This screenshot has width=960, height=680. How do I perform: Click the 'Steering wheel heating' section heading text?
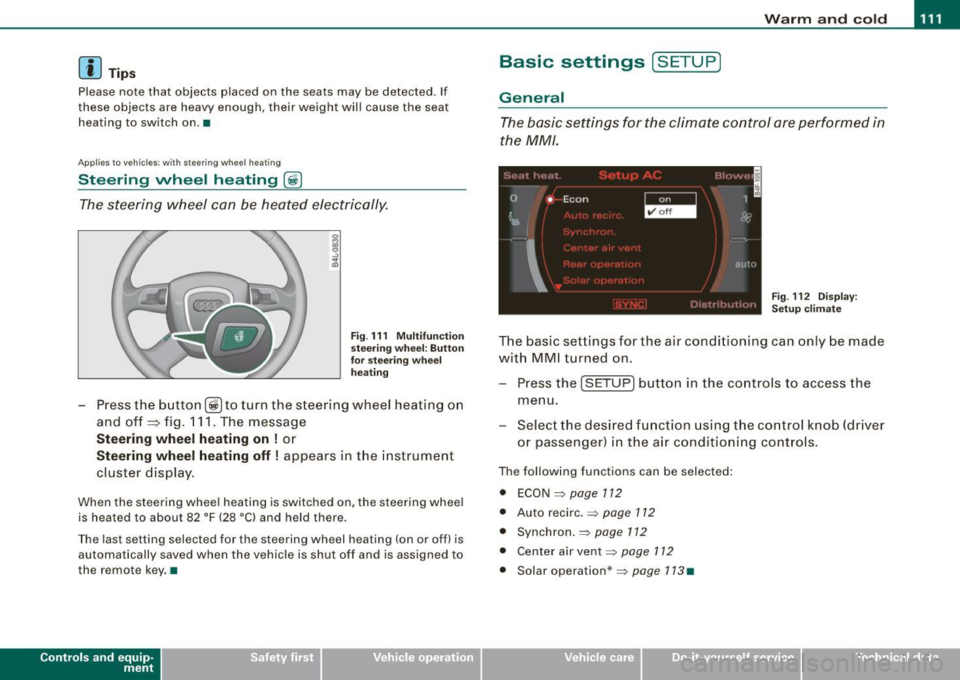tap(178, 180)
